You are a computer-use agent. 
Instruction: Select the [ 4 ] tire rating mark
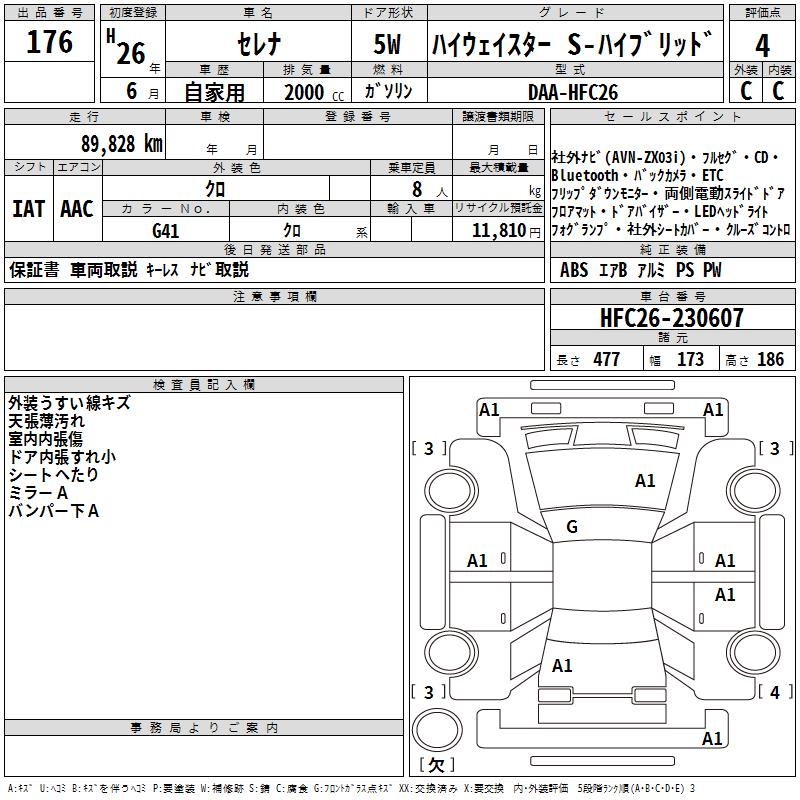pos(775,692)
